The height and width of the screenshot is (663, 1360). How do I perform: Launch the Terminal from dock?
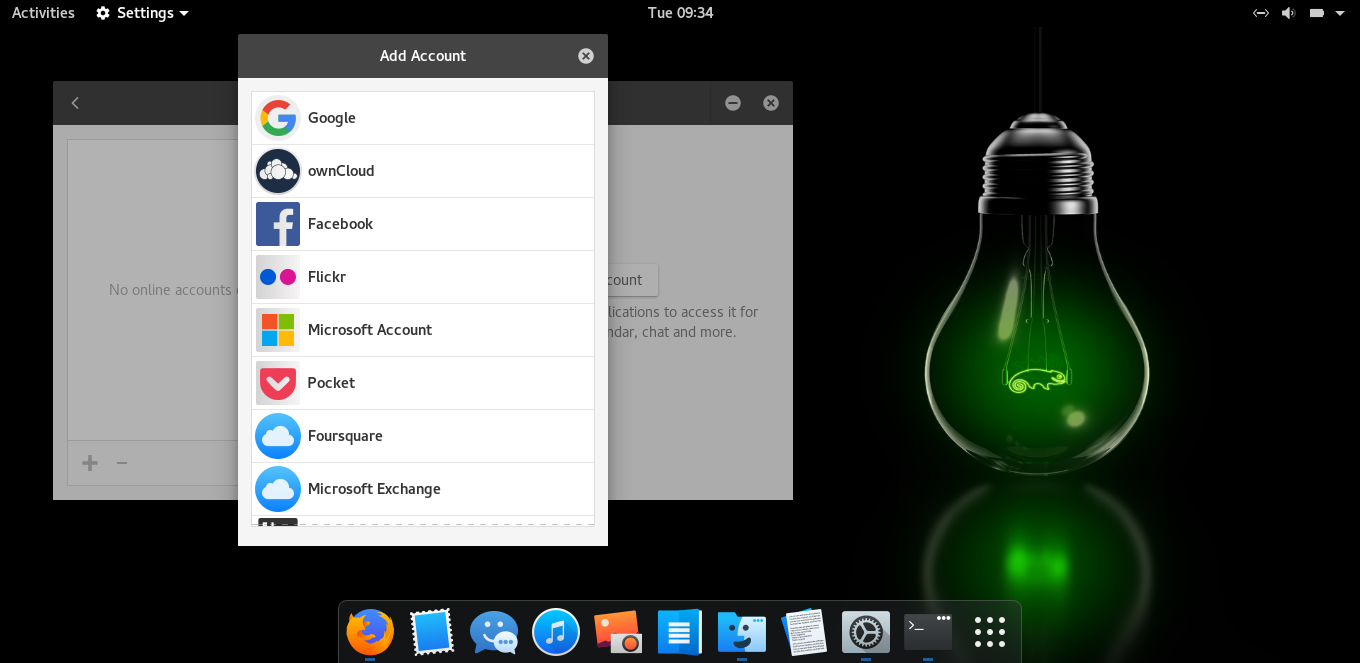click(928, 632)
